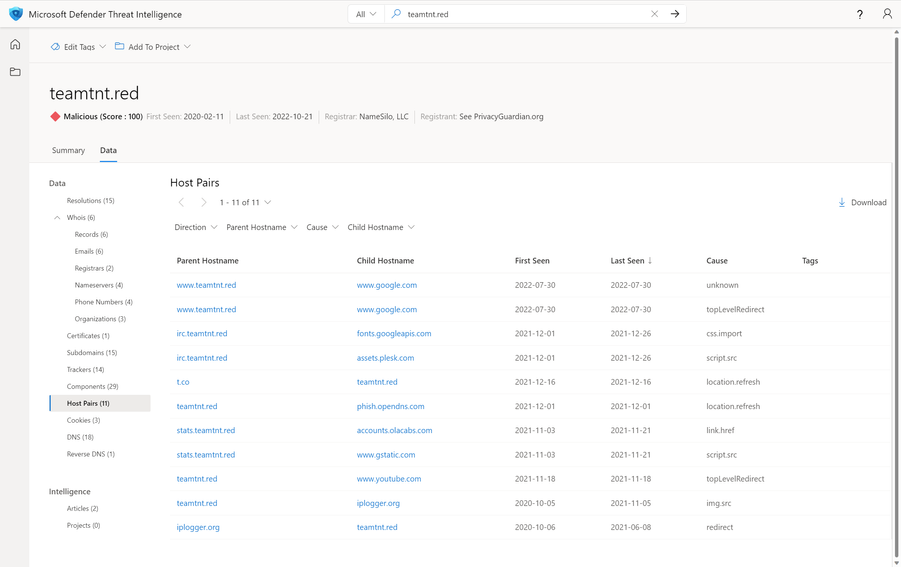Open the Child Hostname filter dropdown
The height and width of the screenshot is (567, 901).
pyautogui.click(x=381, y=227)
